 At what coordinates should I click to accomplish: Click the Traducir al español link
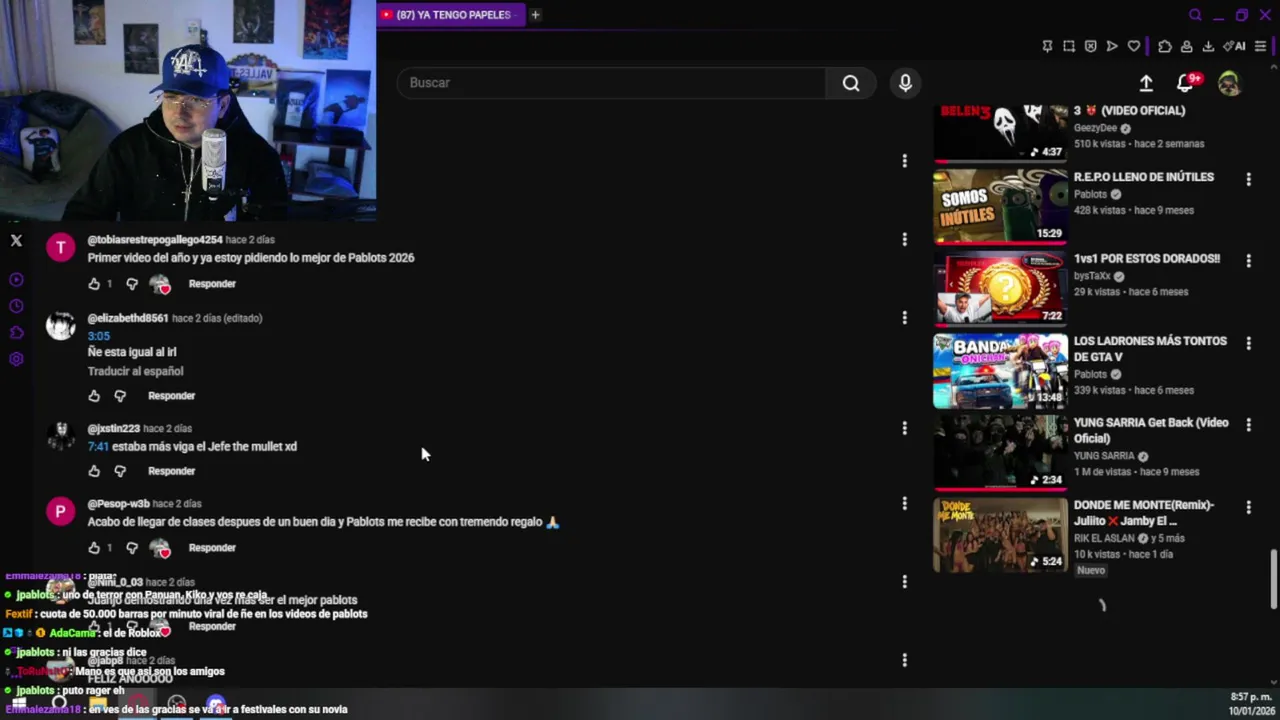pos(135,371)
